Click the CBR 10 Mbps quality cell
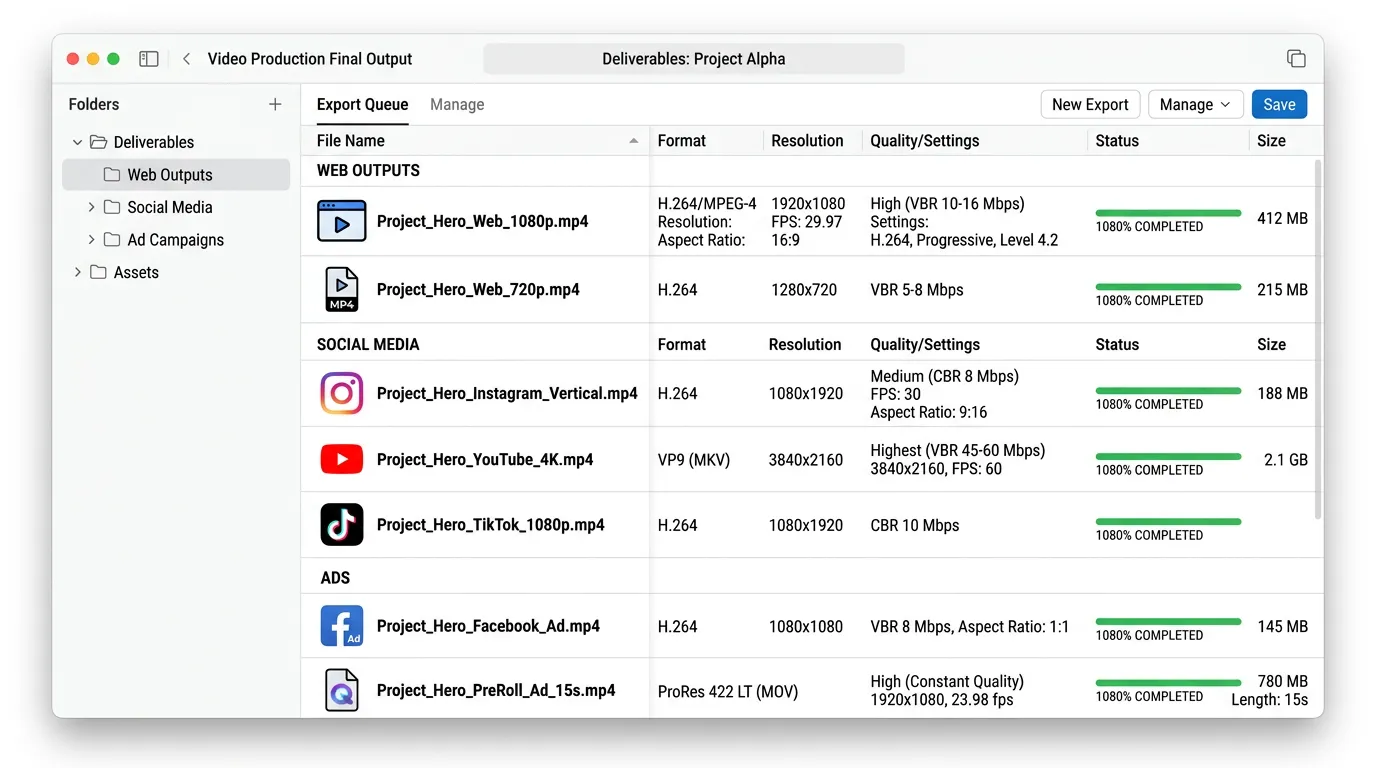 coord(915,525)
